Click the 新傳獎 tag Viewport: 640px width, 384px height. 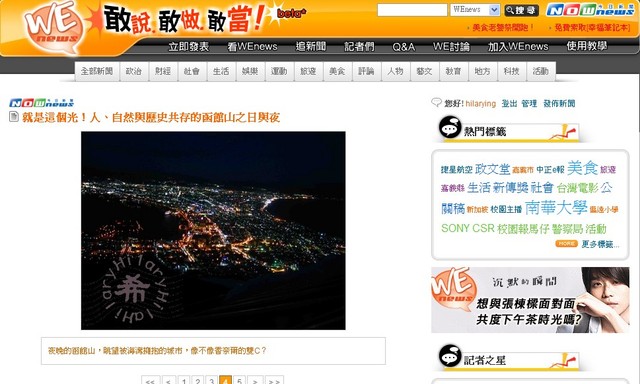(511, 188)
